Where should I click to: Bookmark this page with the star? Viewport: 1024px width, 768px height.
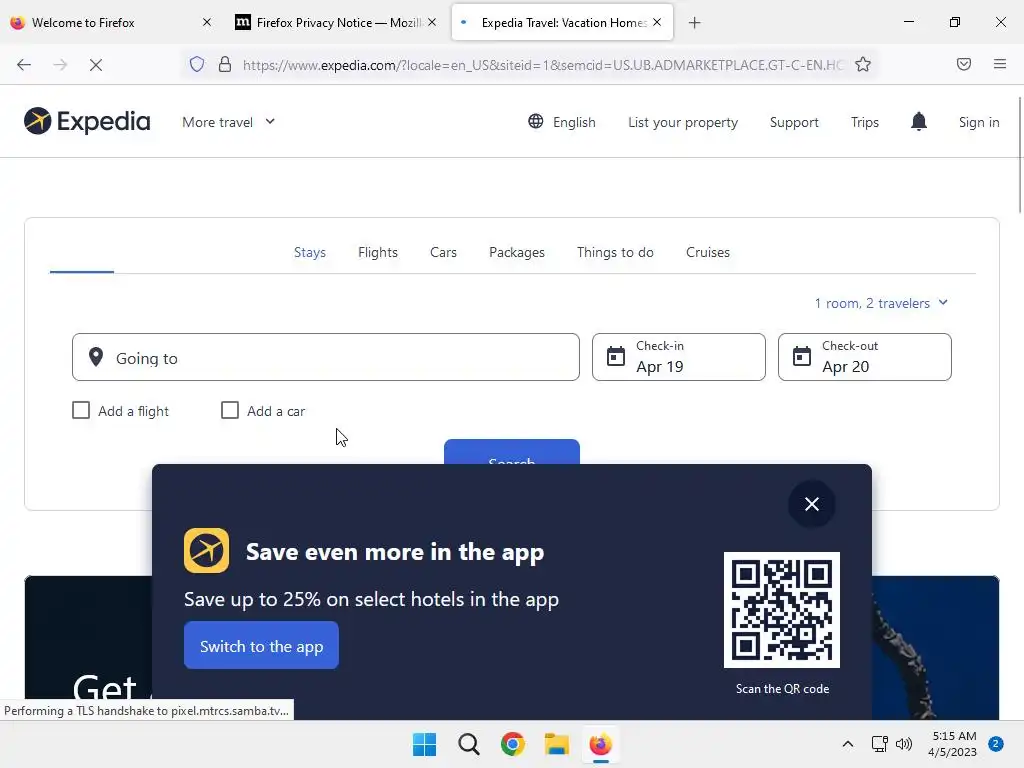863,64
